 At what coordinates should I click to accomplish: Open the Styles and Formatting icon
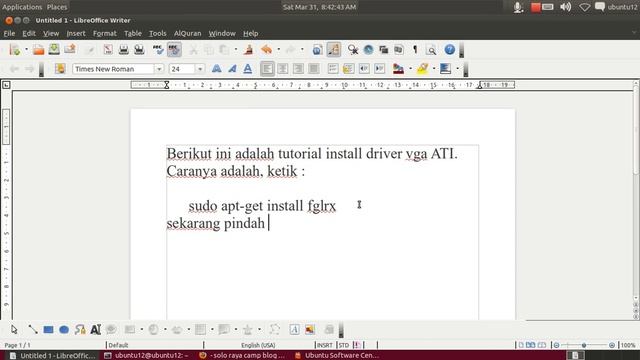(60, 69)
